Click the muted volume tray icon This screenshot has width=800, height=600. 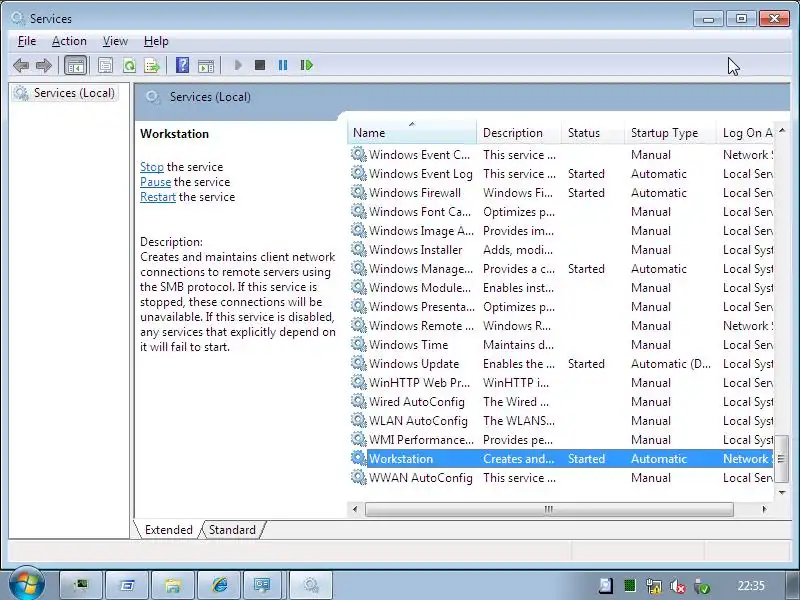678,586
